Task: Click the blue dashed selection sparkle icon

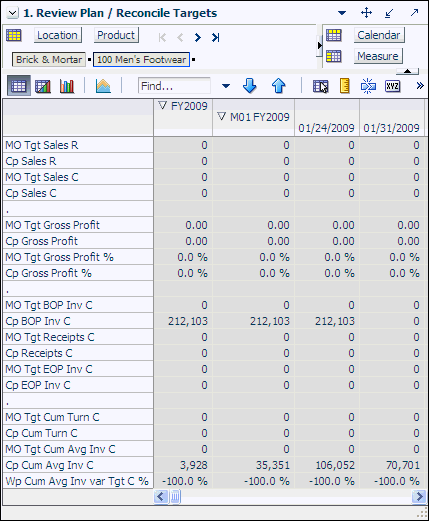Action: click(x=368, y=86)
